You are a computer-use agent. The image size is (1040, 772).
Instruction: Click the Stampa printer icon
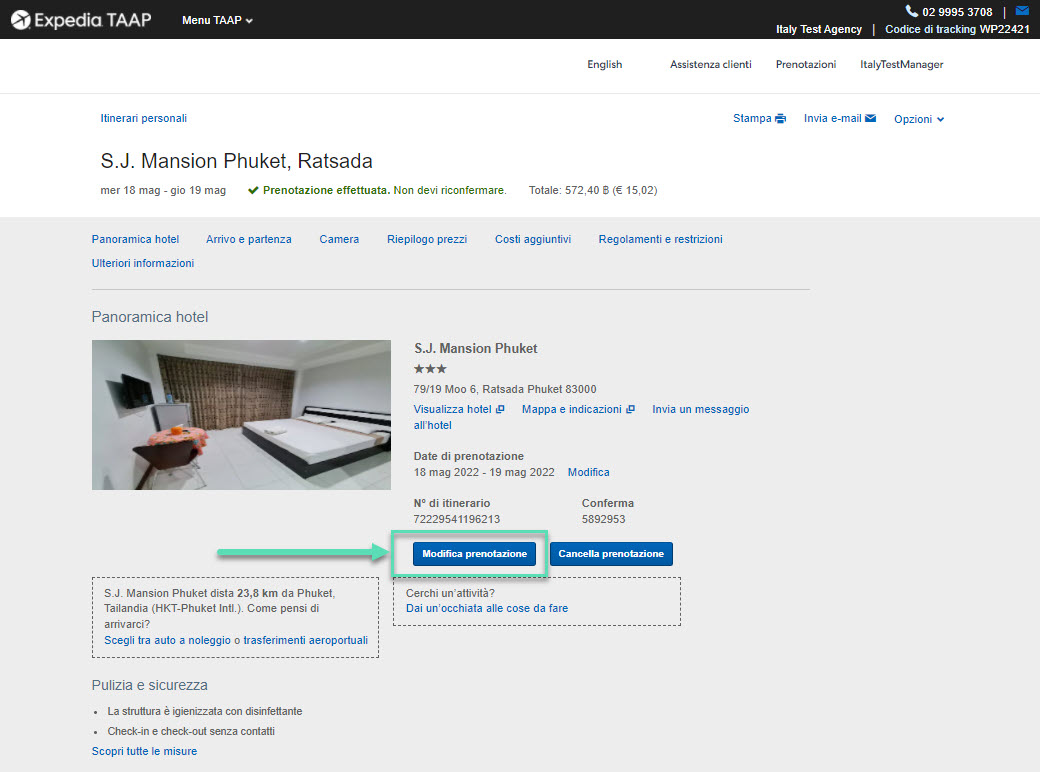[780, 119]
